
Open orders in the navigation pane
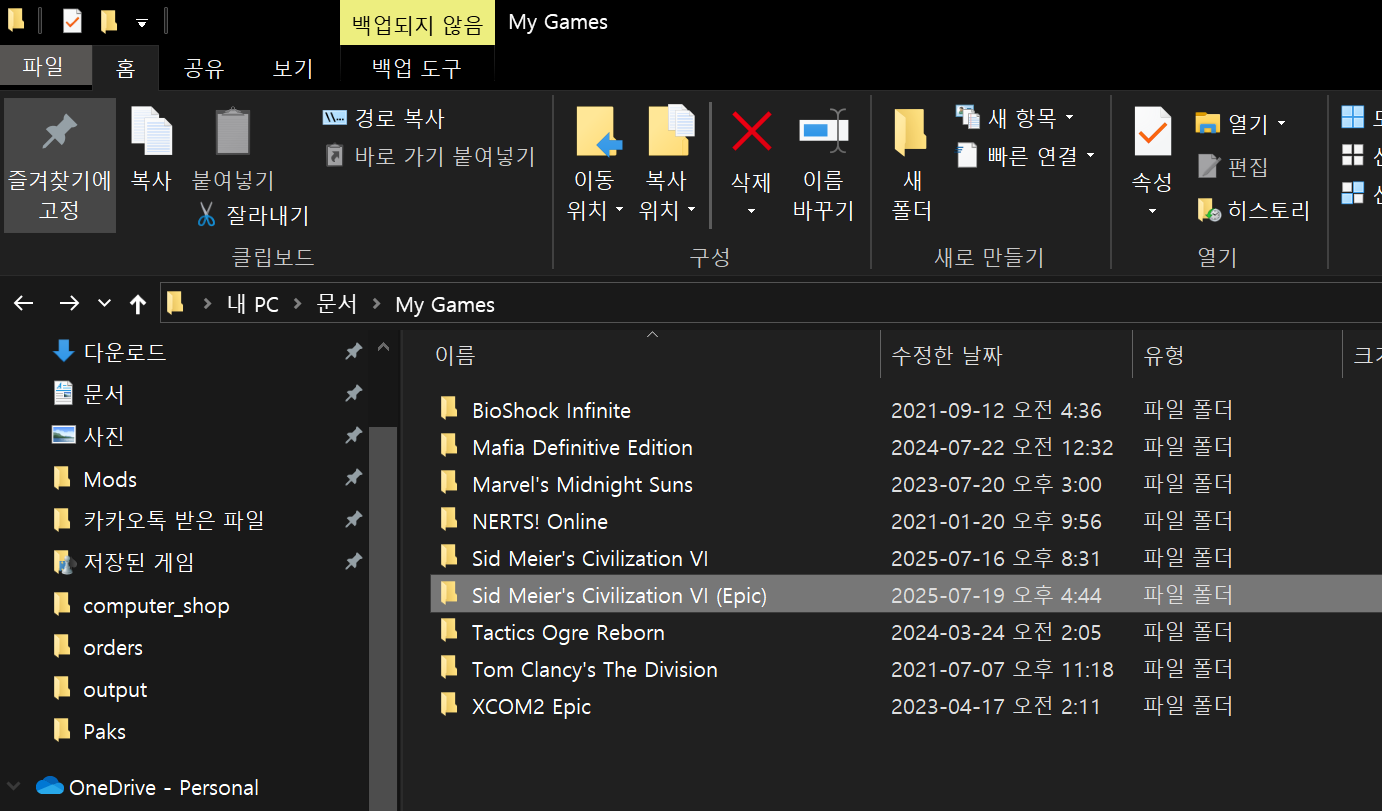click(x=113, y=647)
